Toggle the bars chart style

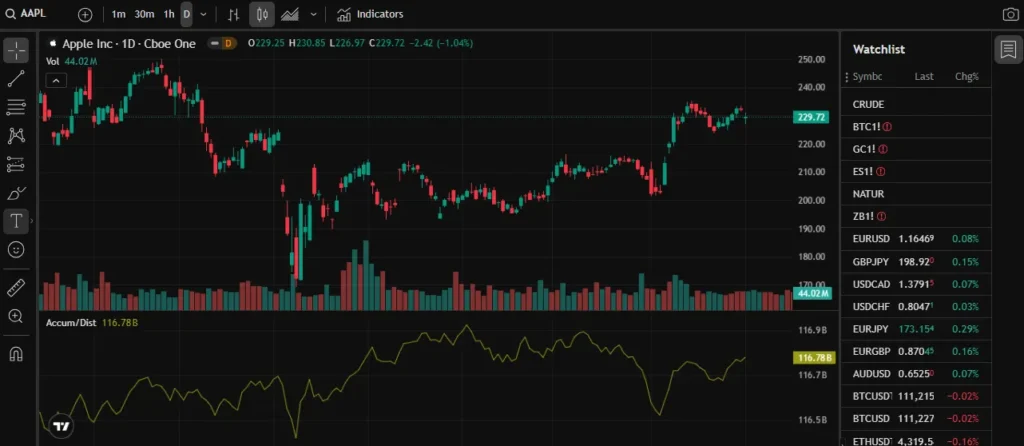click(234, 15)
